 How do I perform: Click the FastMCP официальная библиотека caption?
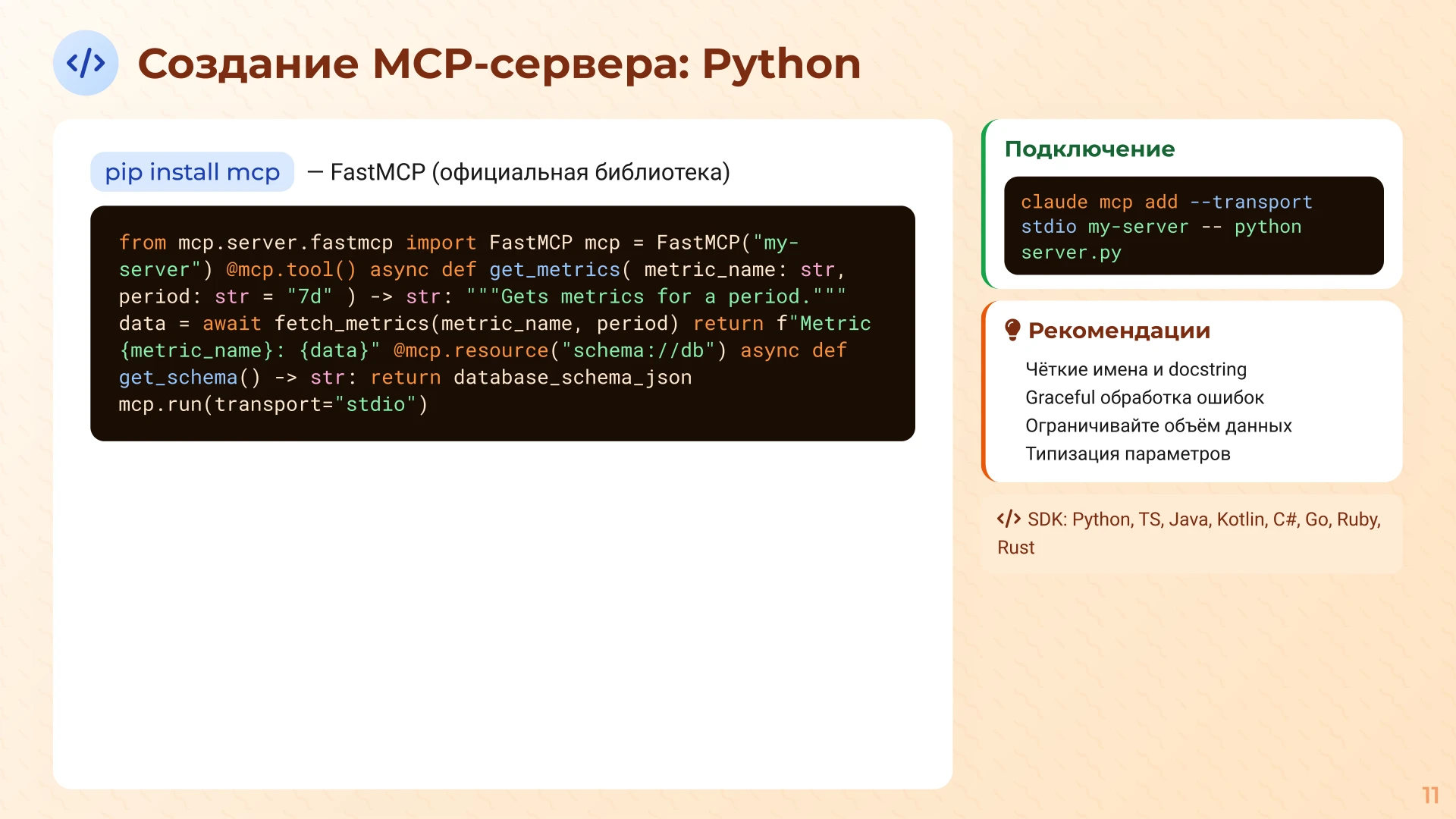[529, 172]
